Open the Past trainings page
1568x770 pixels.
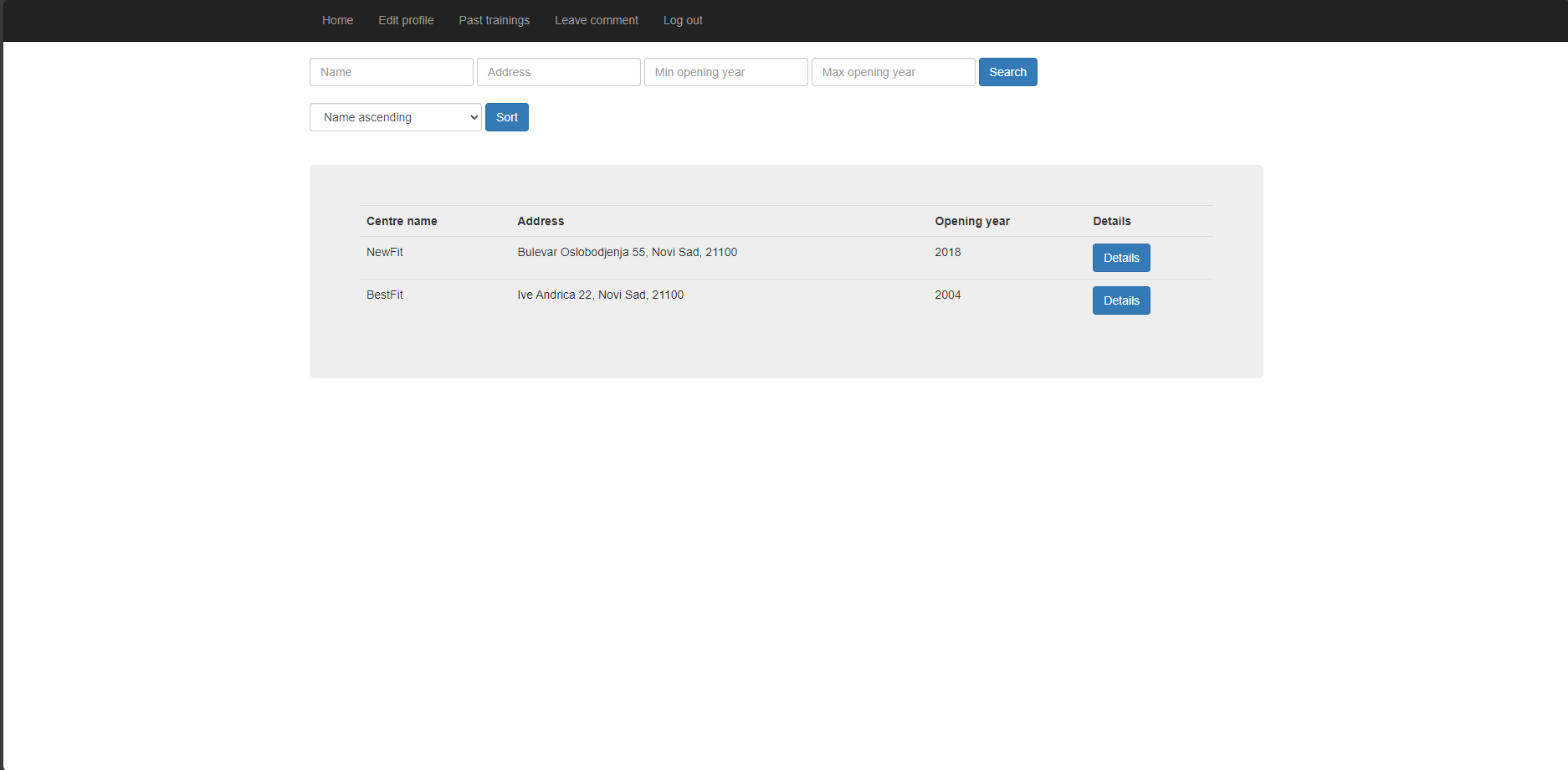coord(494,20)
